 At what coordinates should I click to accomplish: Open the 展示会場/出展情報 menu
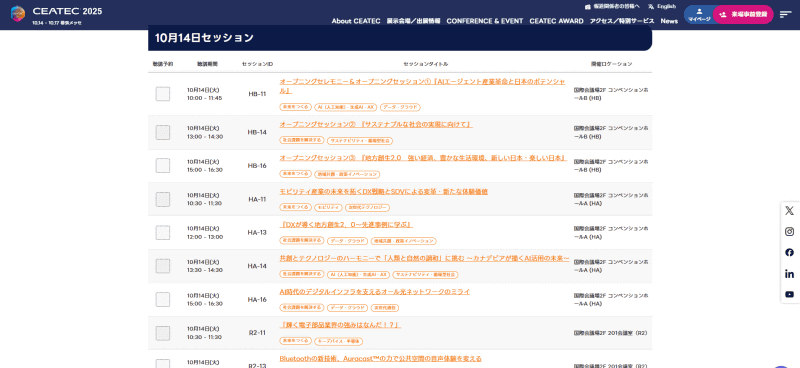[x=413, y=21]
